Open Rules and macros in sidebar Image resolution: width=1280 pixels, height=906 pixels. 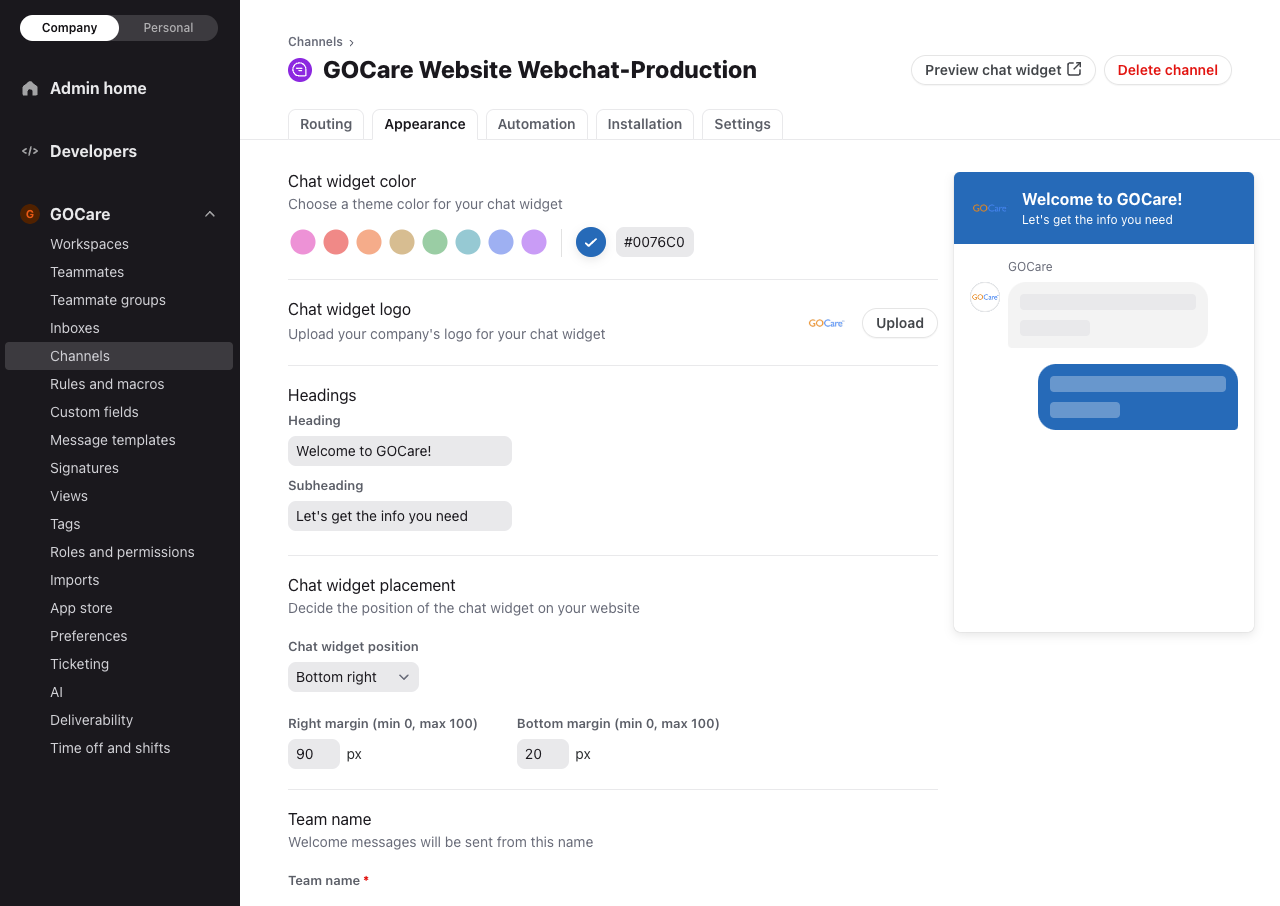119,384
